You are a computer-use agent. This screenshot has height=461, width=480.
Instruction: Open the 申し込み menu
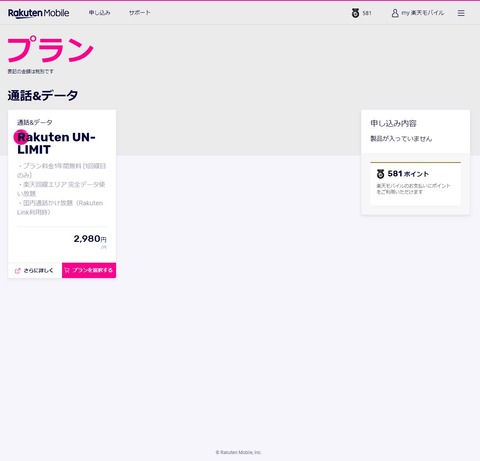point(99,13)
